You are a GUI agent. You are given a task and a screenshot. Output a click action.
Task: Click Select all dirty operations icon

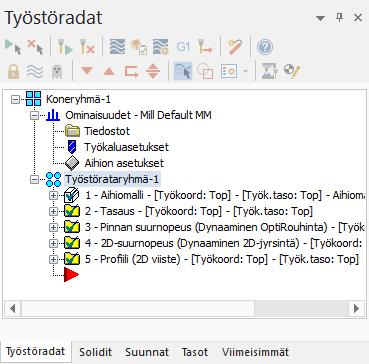point(35,47)
